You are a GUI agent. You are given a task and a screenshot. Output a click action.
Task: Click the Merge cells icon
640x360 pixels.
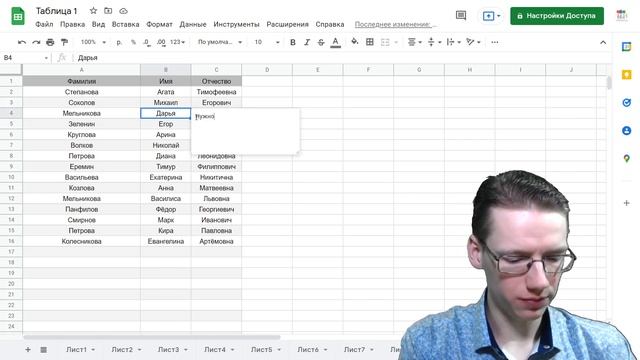[385, 42]
